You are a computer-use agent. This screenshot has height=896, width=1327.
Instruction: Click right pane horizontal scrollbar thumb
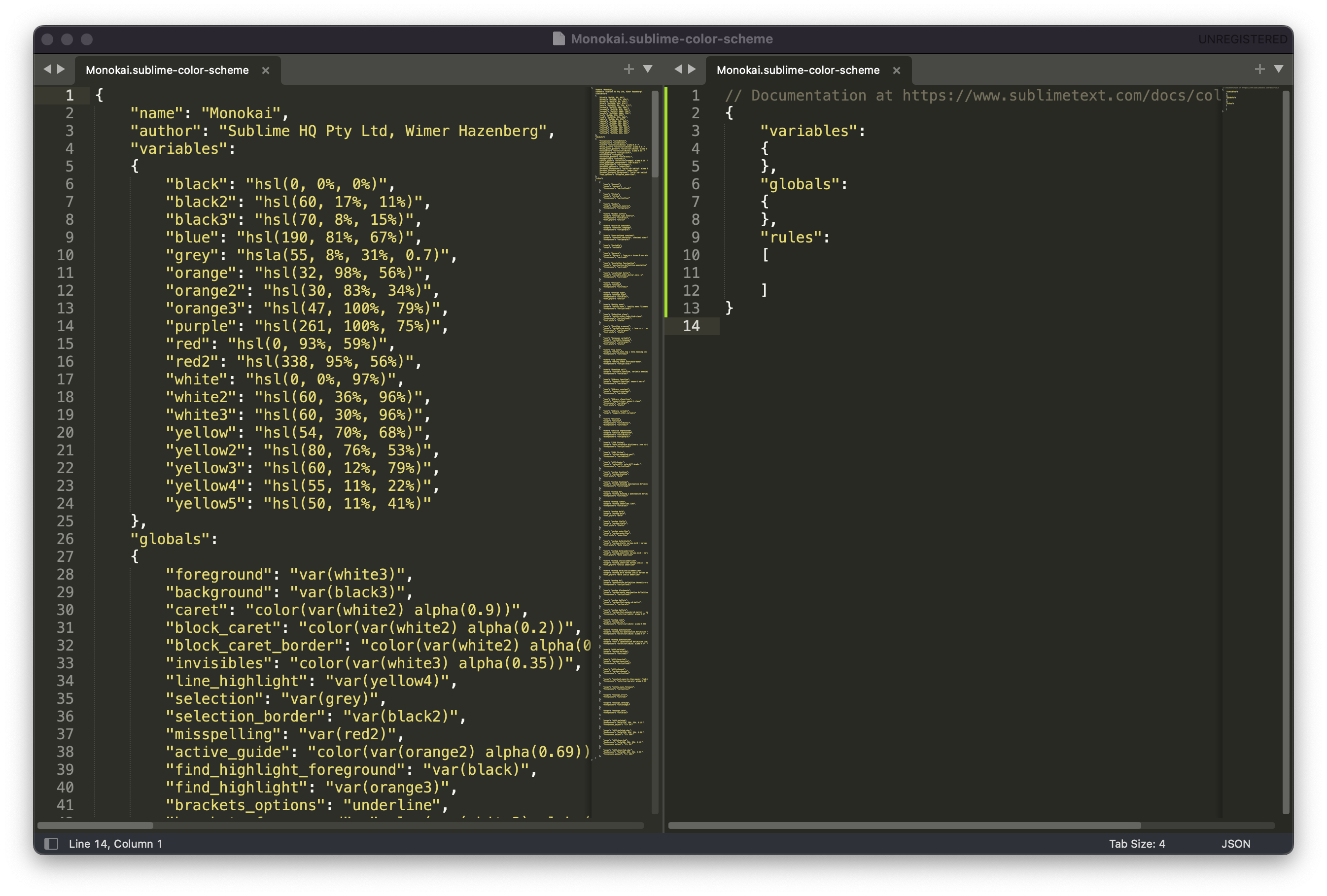905,825
